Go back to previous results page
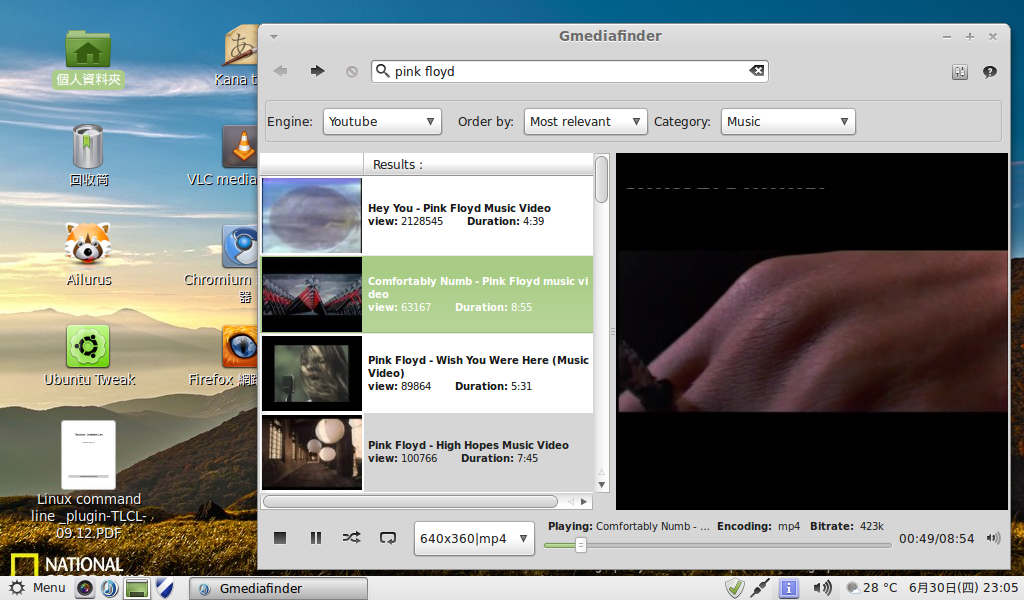The image size is (1024, 600). tap(281, 71)
